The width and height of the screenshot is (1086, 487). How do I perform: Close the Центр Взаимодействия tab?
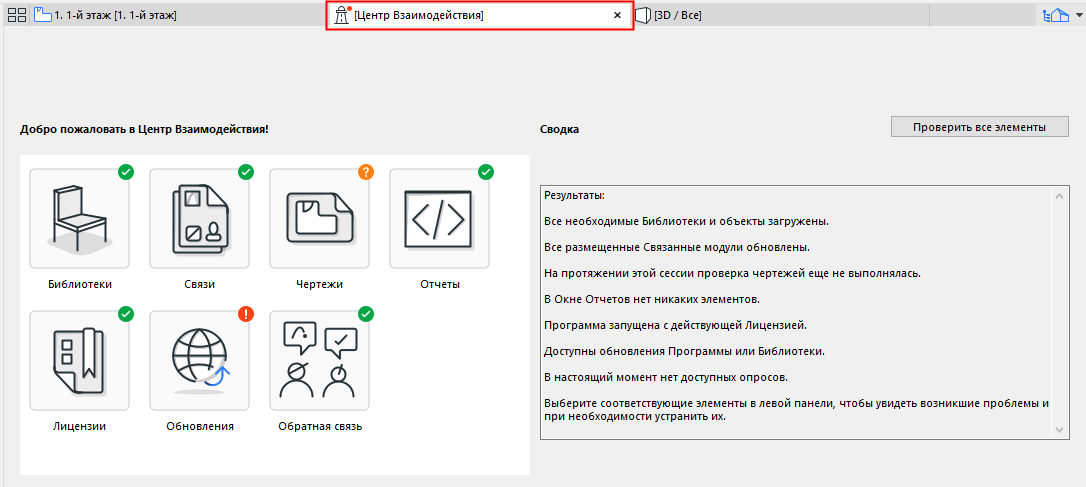[x=617, y=15]
